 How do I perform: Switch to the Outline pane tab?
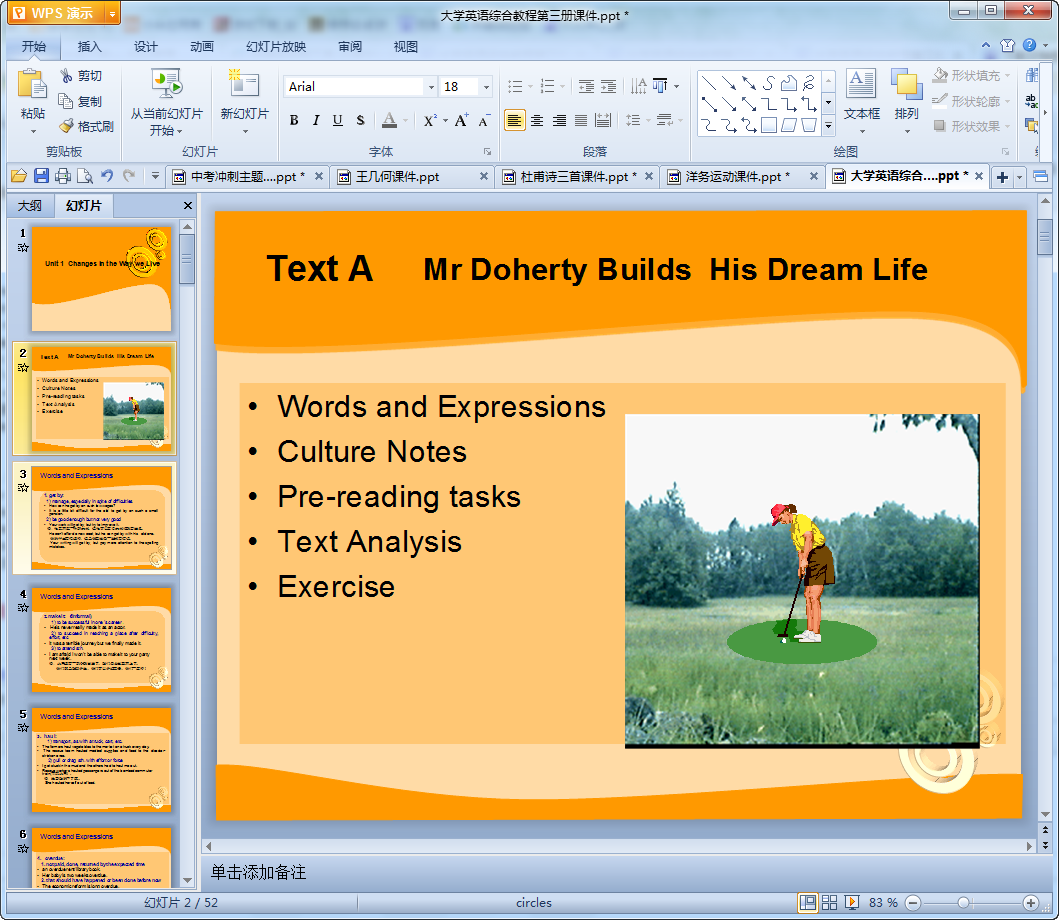pyautogui.click(x=30, y=205)
